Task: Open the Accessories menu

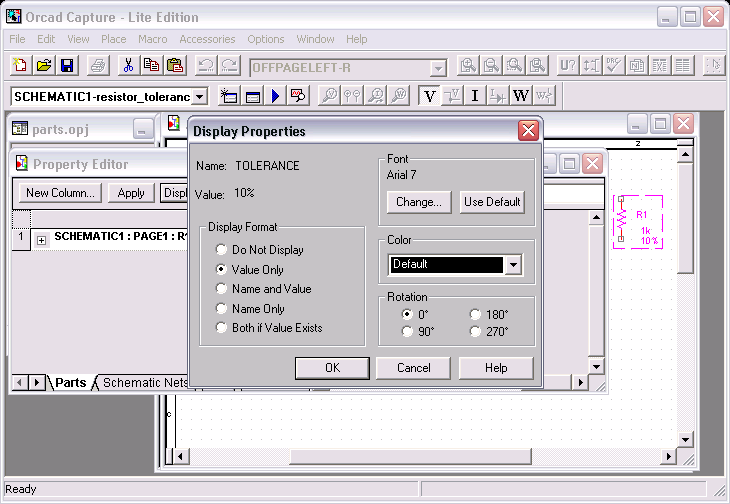Action: click(207, 39)
